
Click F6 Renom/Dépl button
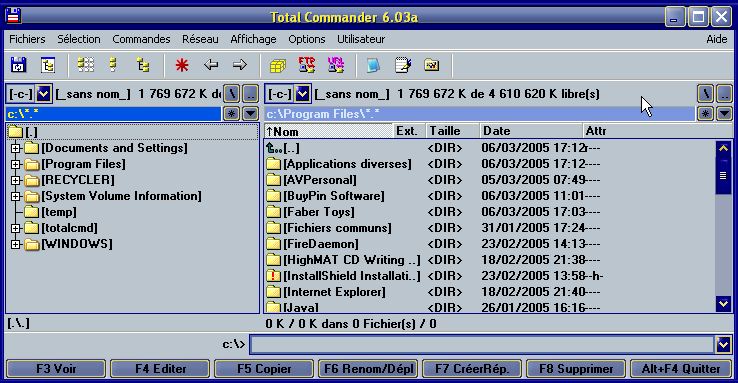coord(368,368)
